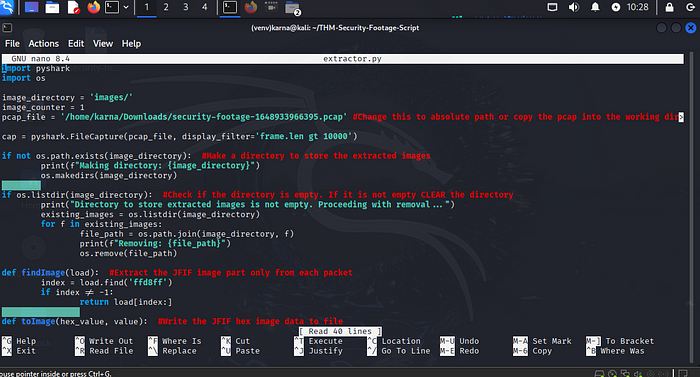Click the 10:28 clock in the panel
This screenshot has width=700, height=377.
click(638, 7)
